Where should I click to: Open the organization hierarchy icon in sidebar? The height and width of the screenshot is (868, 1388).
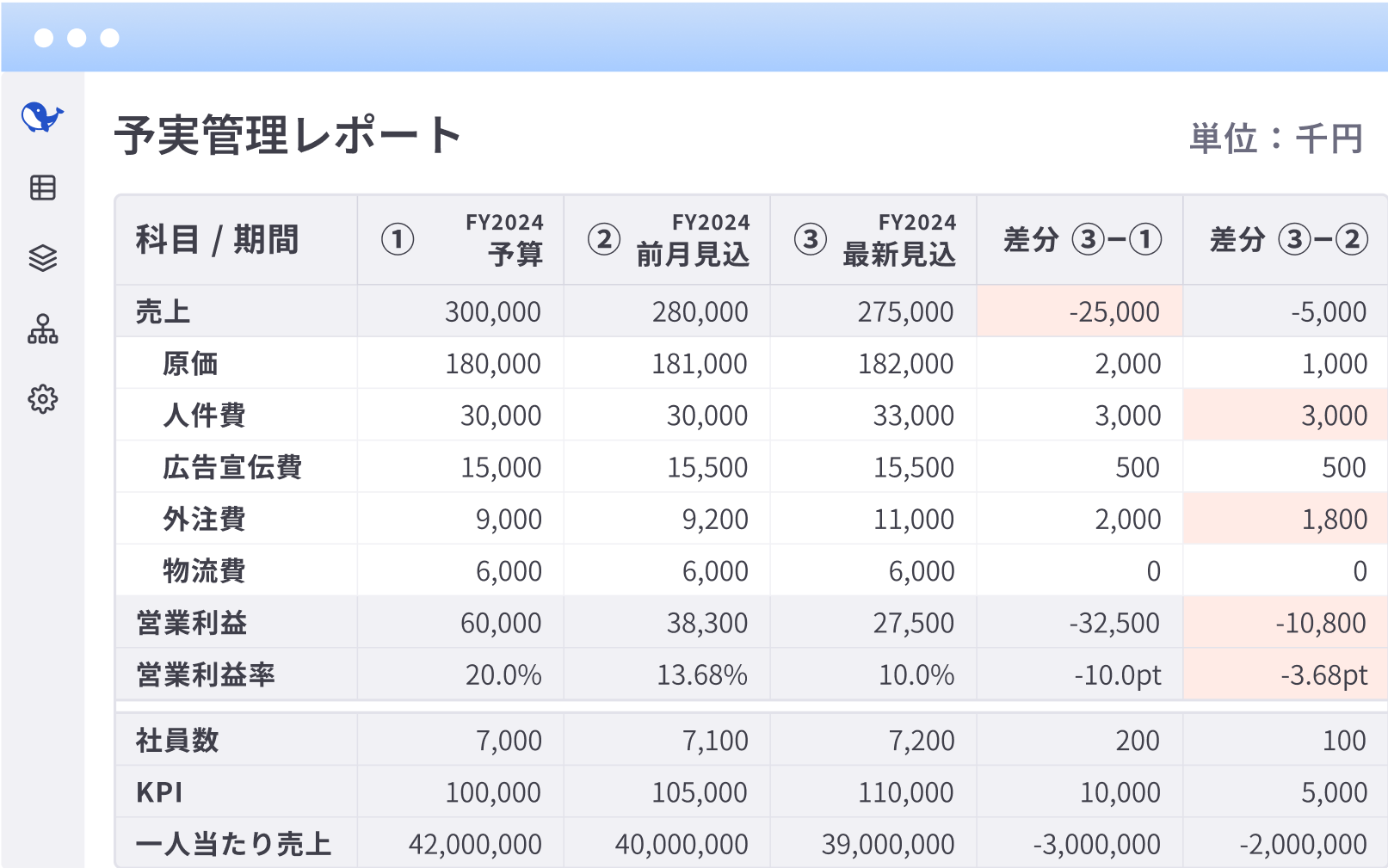pyautogui.click(x=42, y=329)
